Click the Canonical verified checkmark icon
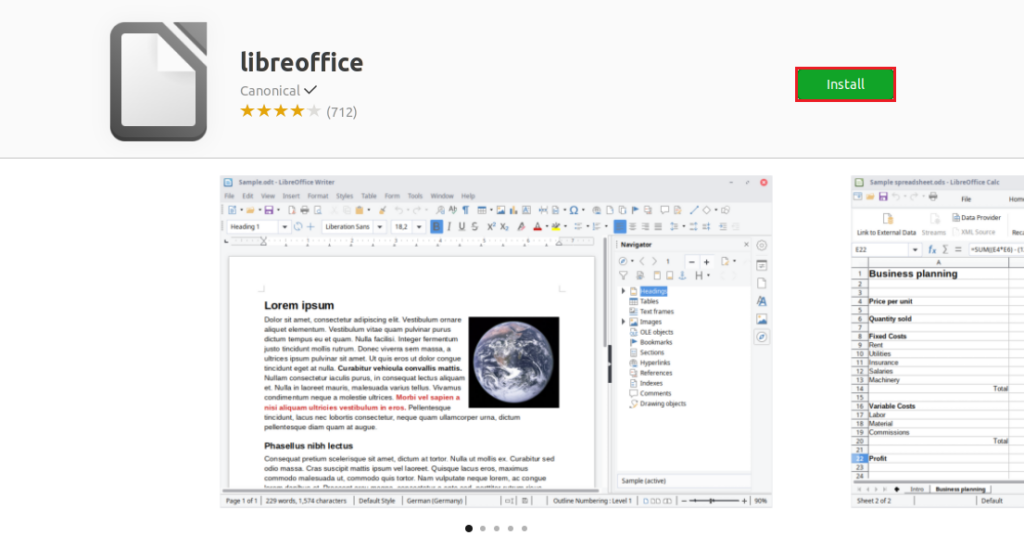 (x=311, y=90)
